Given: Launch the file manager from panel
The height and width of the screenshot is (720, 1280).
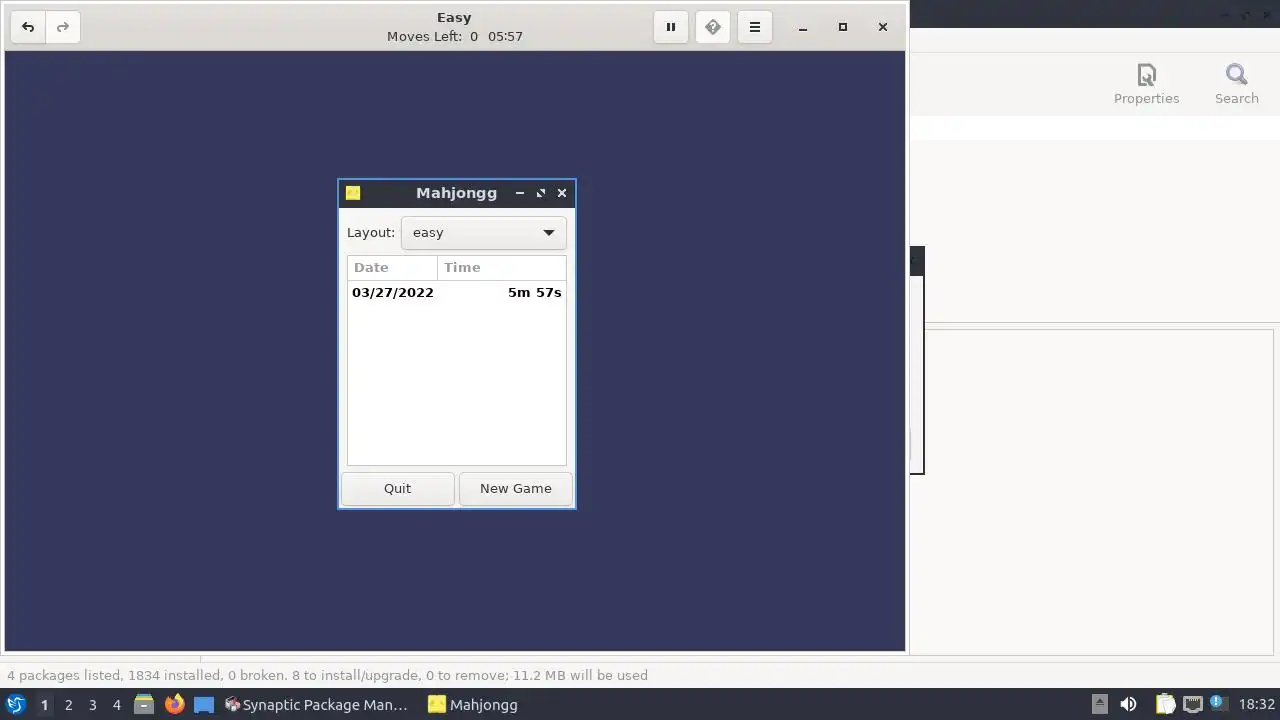Looking at the screenshot, I should click(x=144, y=705).
